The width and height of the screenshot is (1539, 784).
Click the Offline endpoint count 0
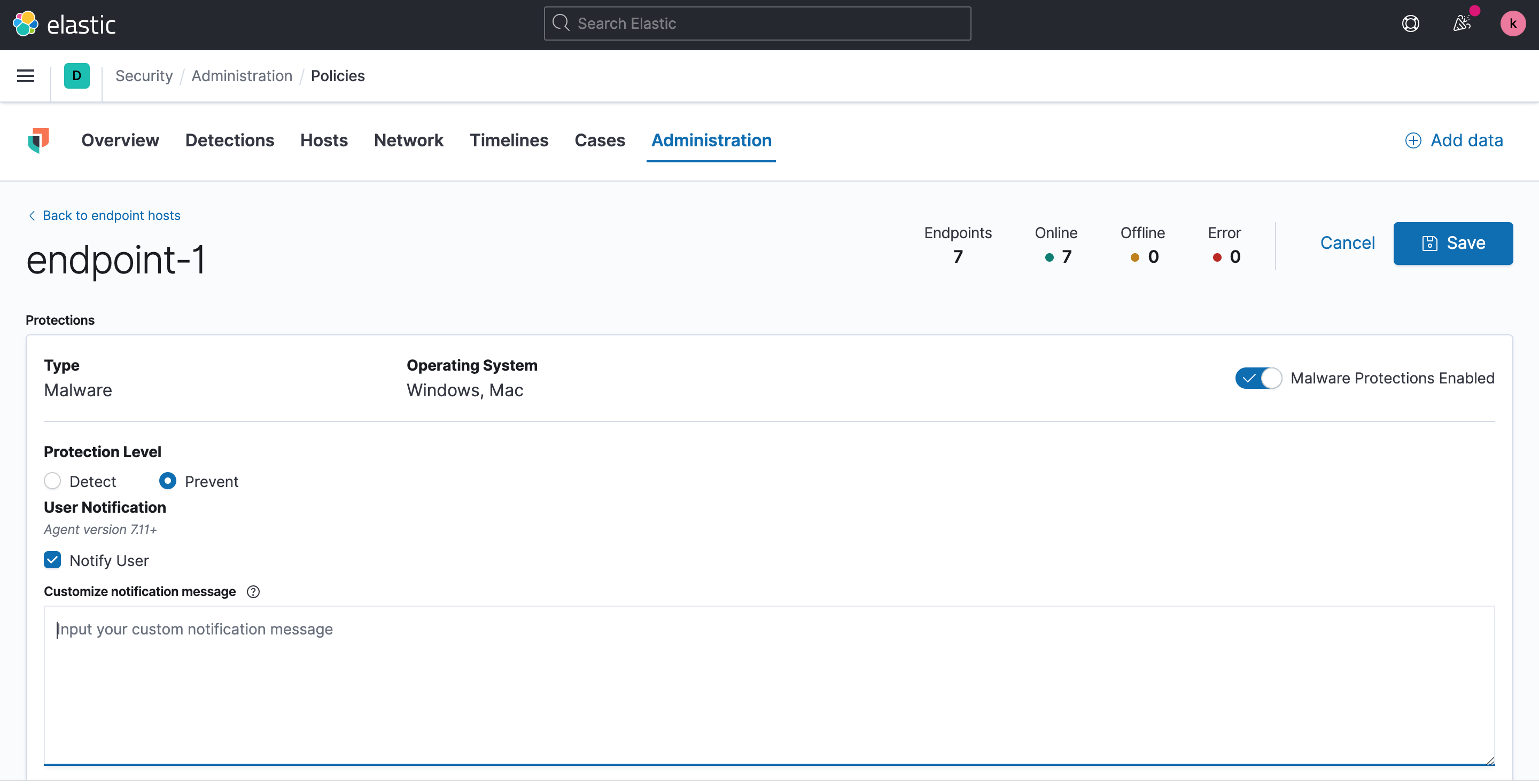click(x=1153, y=257)
